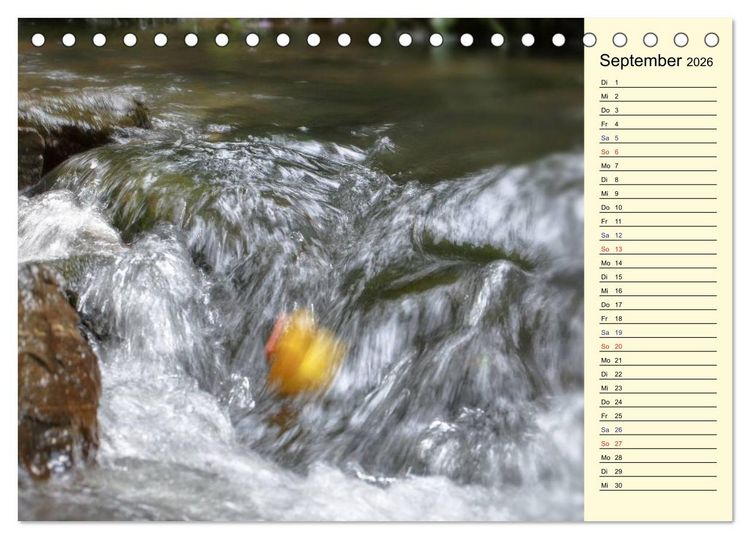Click the first binding hole on the left

pyautogui.click(x=38, y=40)
